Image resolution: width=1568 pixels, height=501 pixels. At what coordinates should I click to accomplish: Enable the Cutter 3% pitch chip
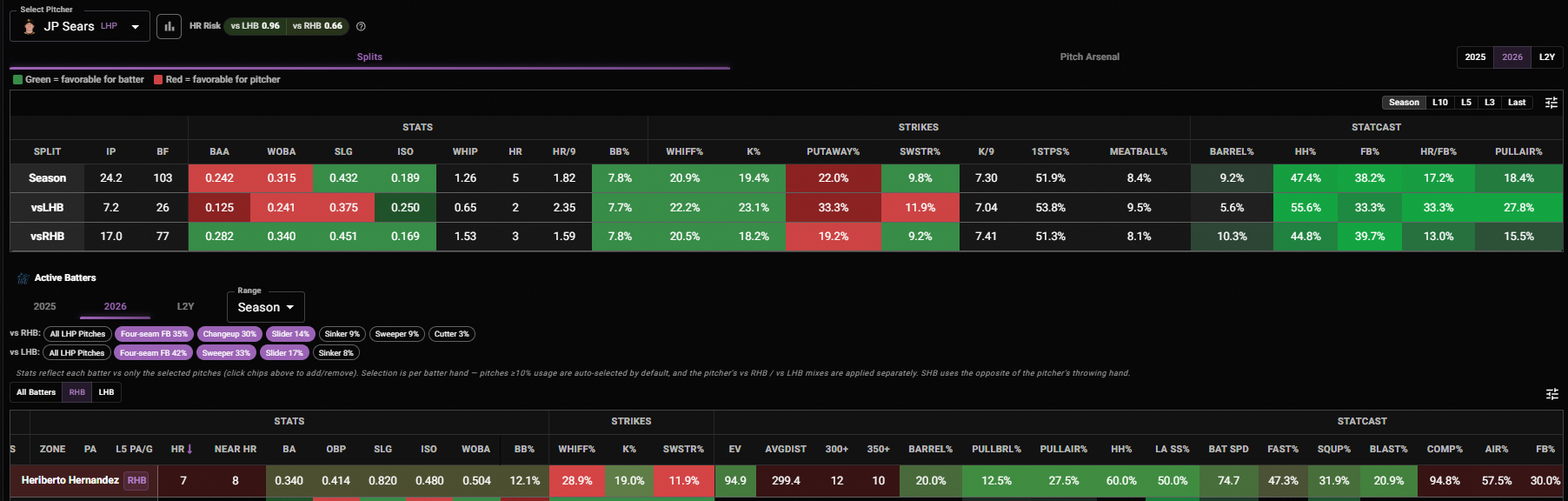pyautogui.click(x=452, y=334)
